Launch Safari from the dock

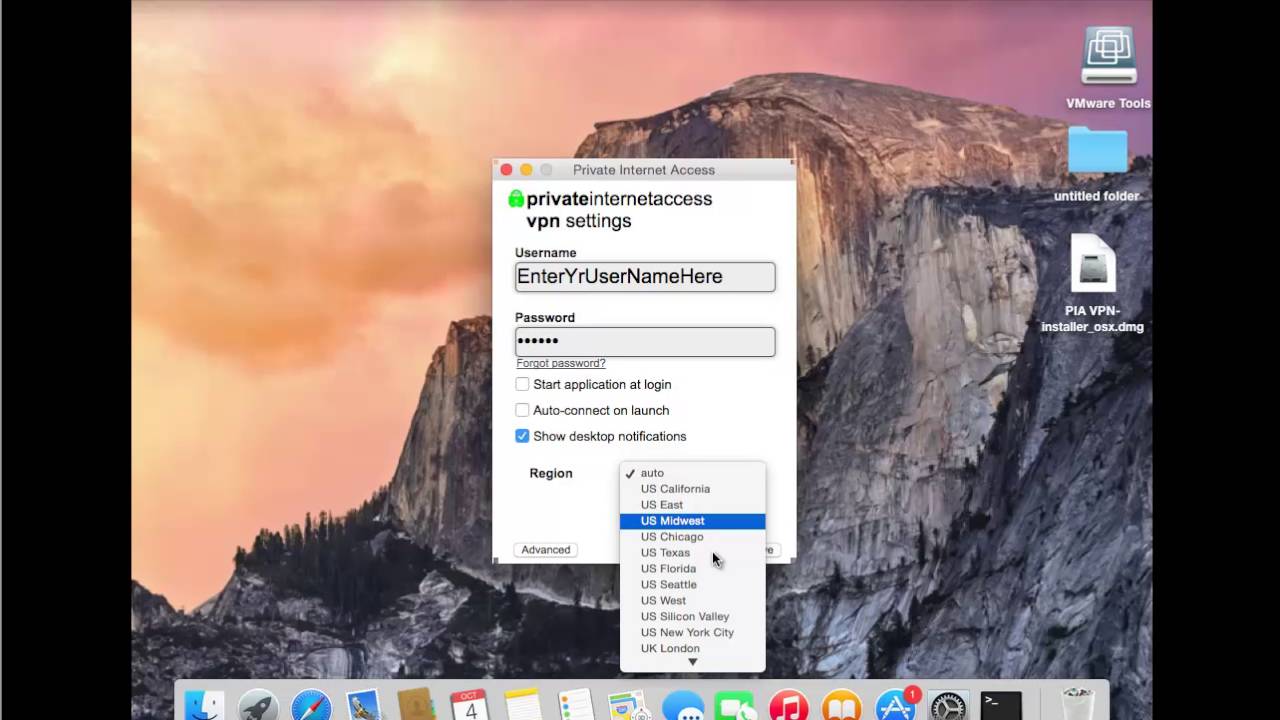point(311,705)
